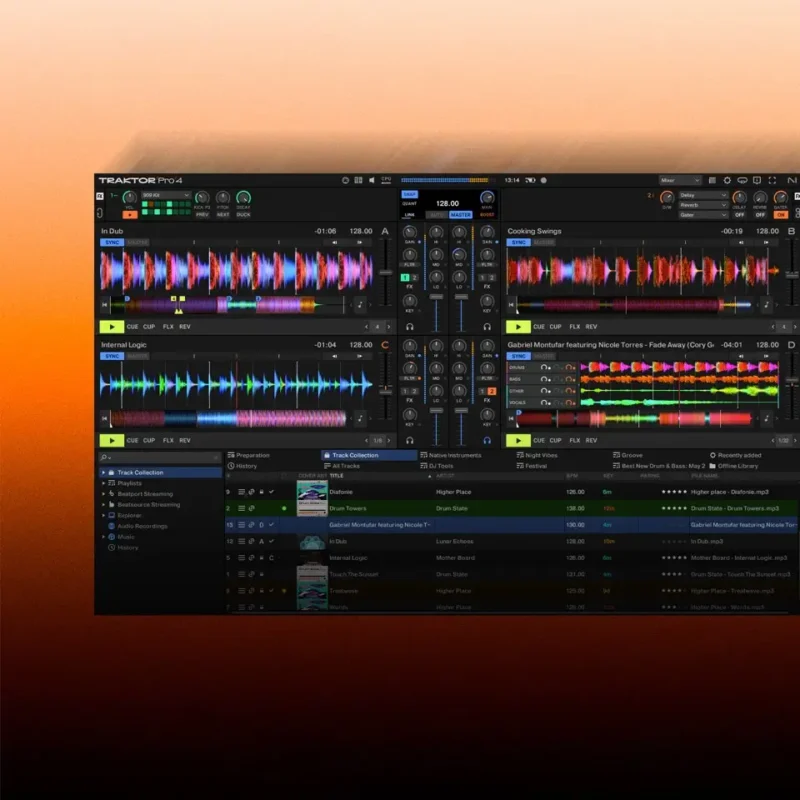800x800 pixels.
Task: Open the Delay effect selector dropdown
Action: pyautogui.click(x=703, y=195)
